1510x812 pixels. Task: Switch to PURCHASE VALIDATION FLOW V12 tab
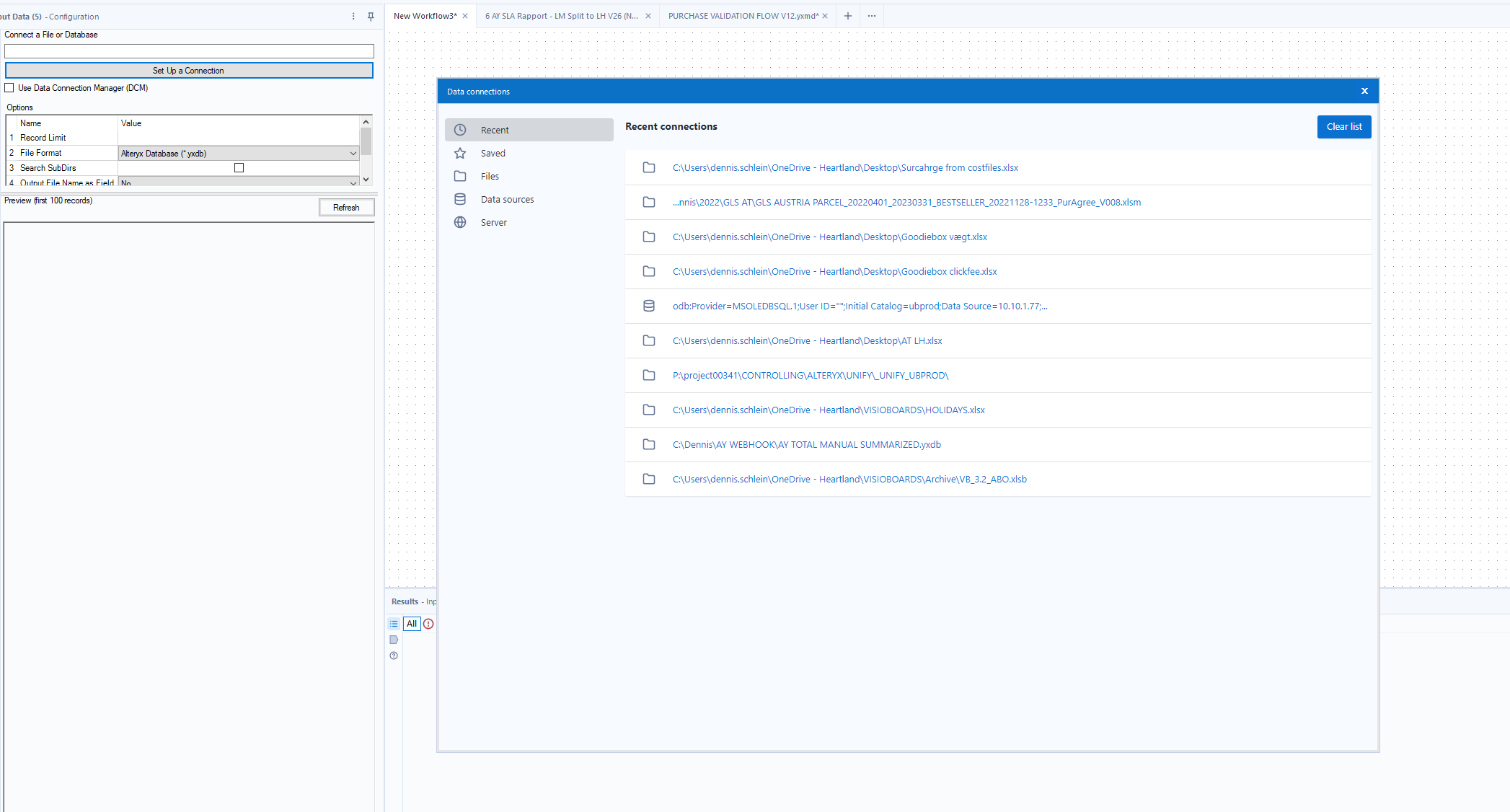743,16
